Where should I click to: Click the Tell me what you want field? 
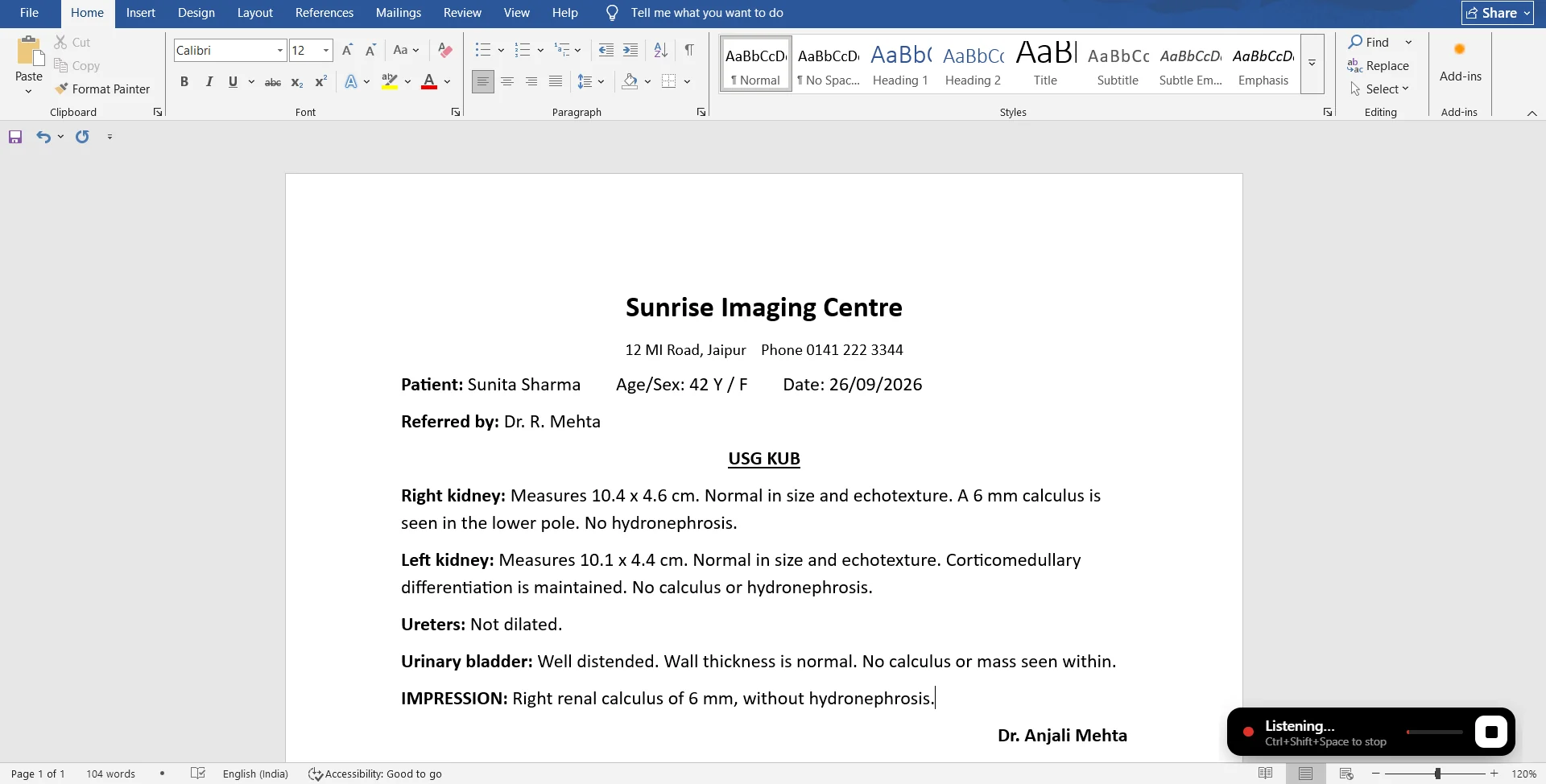[706, 13]
